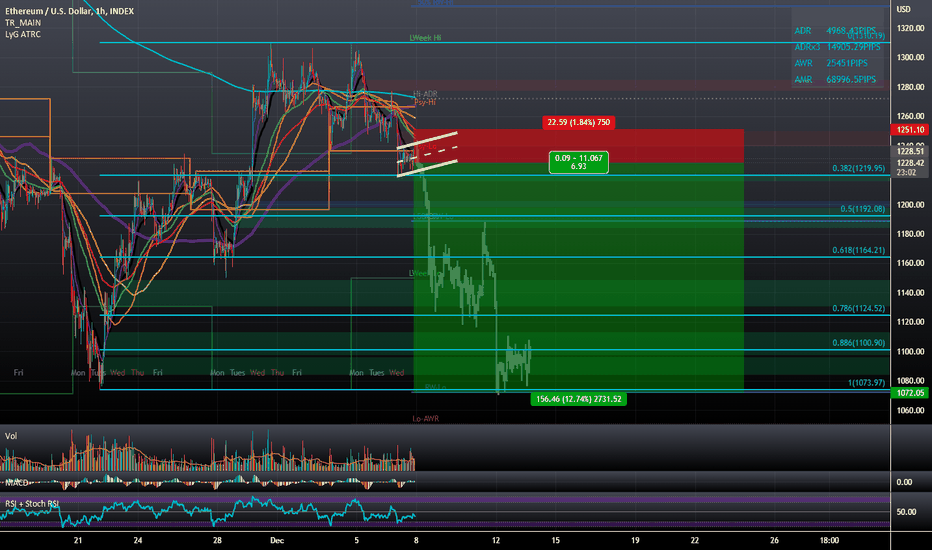Select the TR_MAIN indicator label

coord(23,23)
